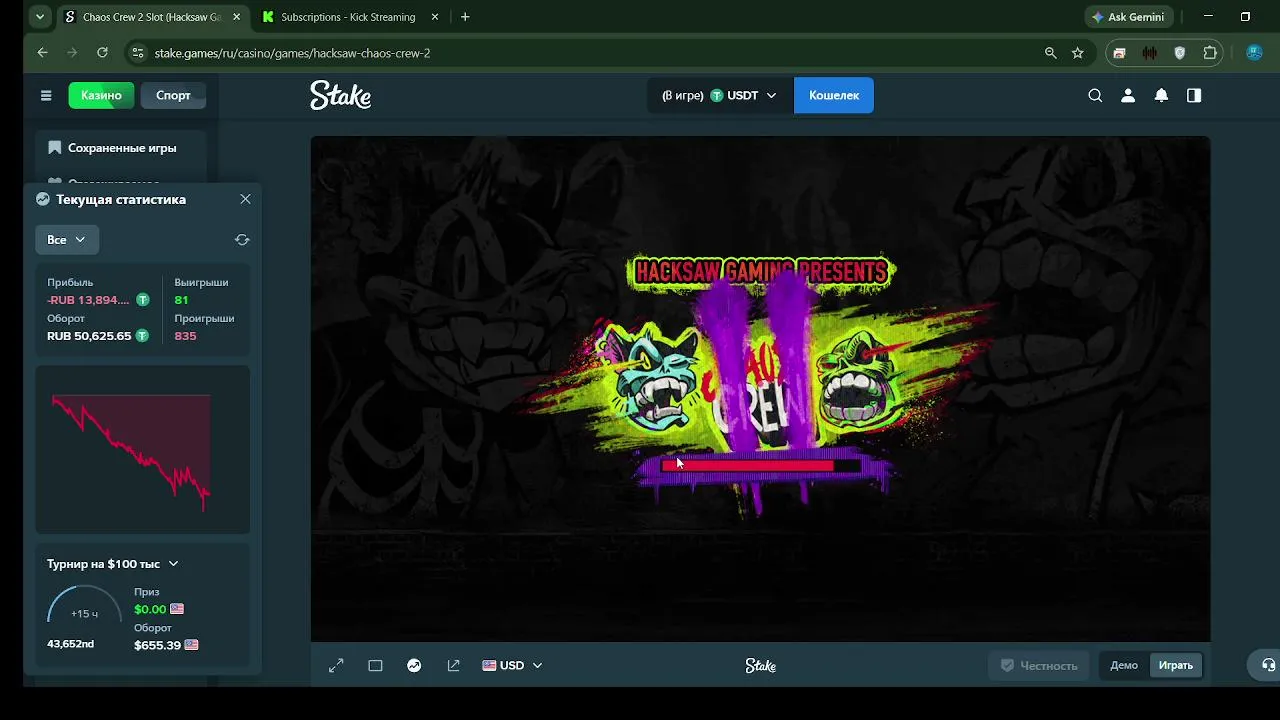Click tournament rank 43,652nd
The height and width of the screenshot is (720, 1280).
tap(70, 644)
